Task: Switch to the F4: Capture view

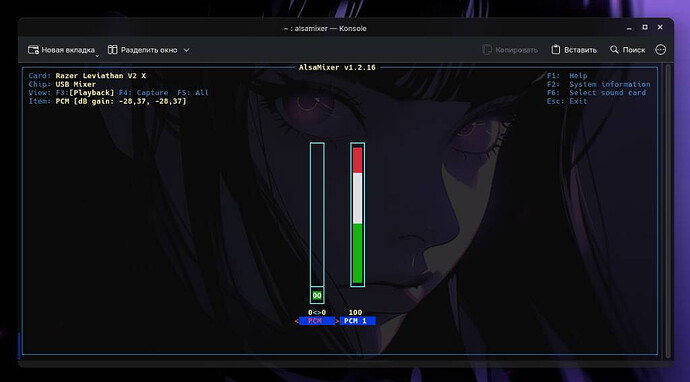Action: [143, 93]
